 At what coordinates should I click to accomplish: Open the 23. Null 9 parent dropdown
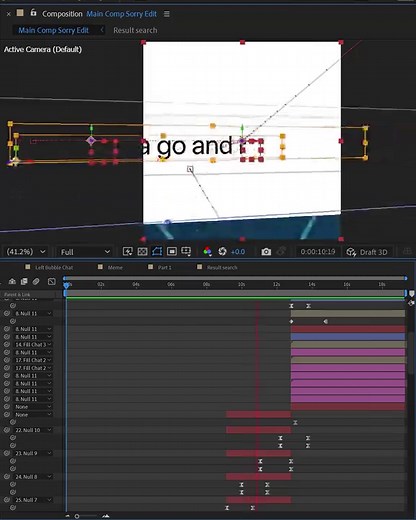pos(33,453)
